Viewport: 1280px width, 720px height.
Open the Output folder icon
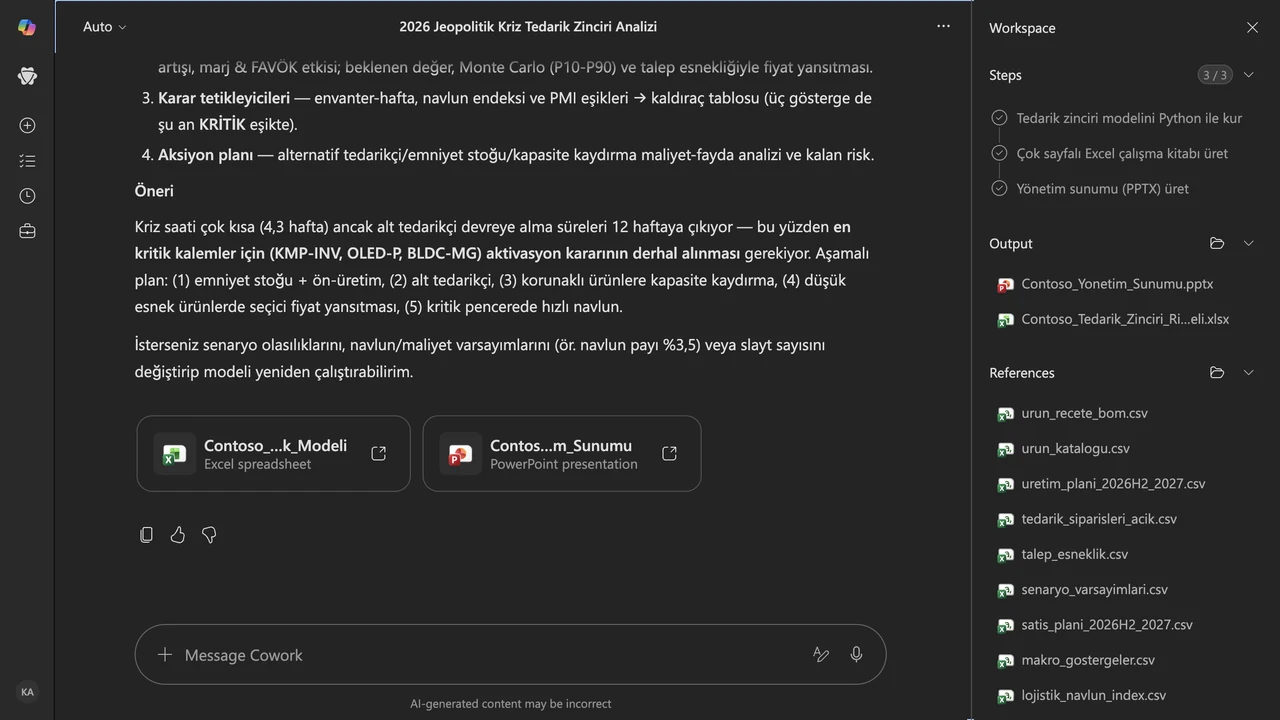coord(1217,243)
